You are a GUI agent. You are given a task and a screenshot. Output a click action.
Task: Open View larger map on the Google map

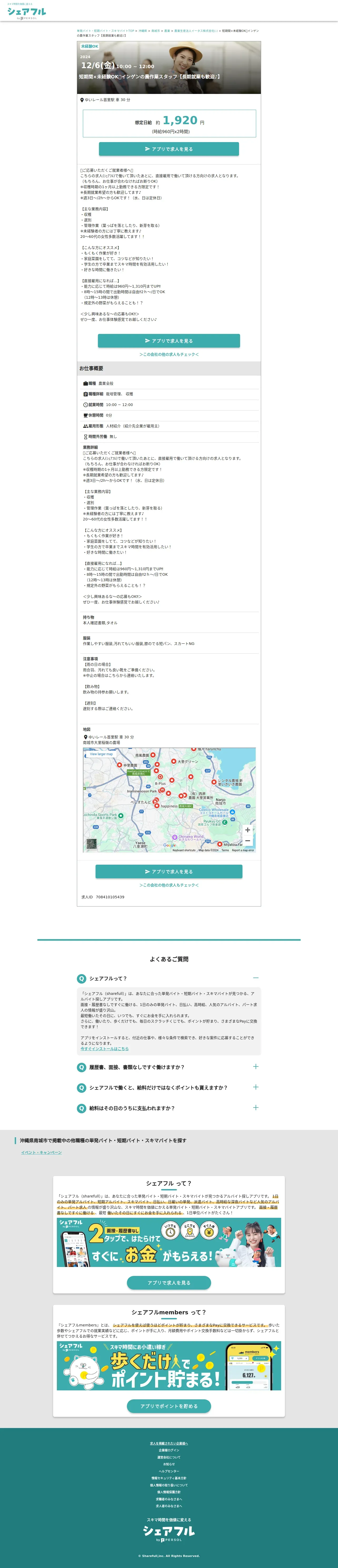click(101, 754)
